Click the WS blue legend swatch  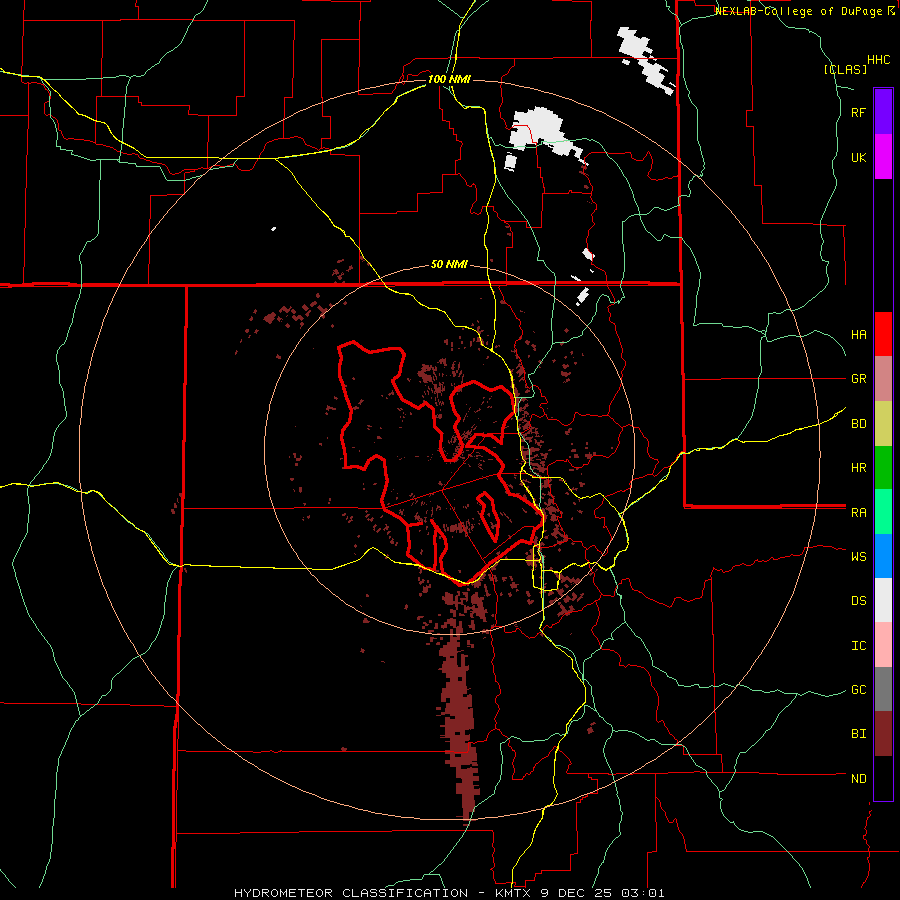coord(883,556)
